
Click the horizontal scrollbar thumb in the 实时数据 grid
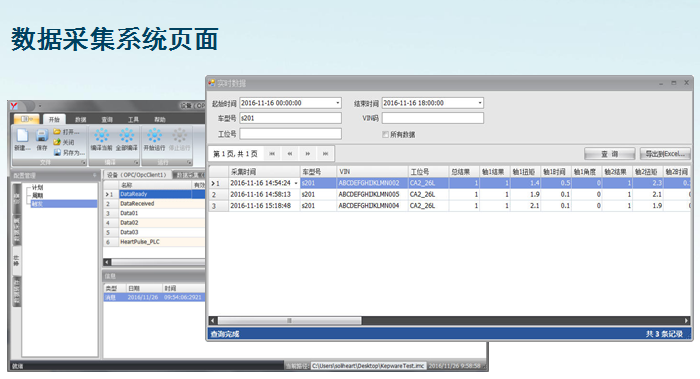[x=289, y=321]
